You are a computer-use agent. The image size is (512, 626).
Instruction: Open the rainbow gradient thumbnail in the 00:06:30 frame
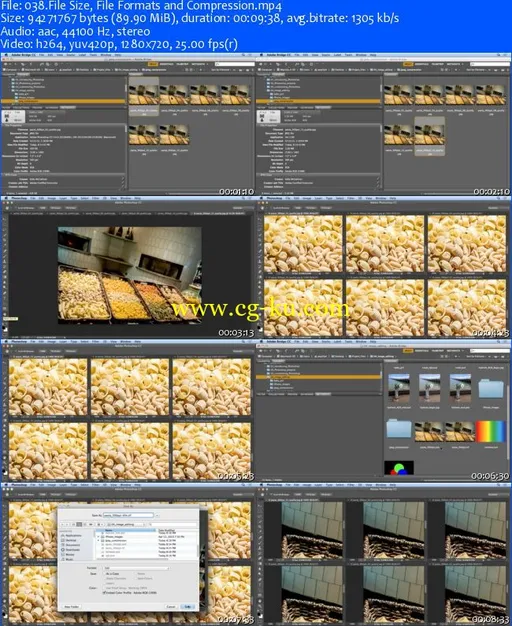[x=491, y=432]
